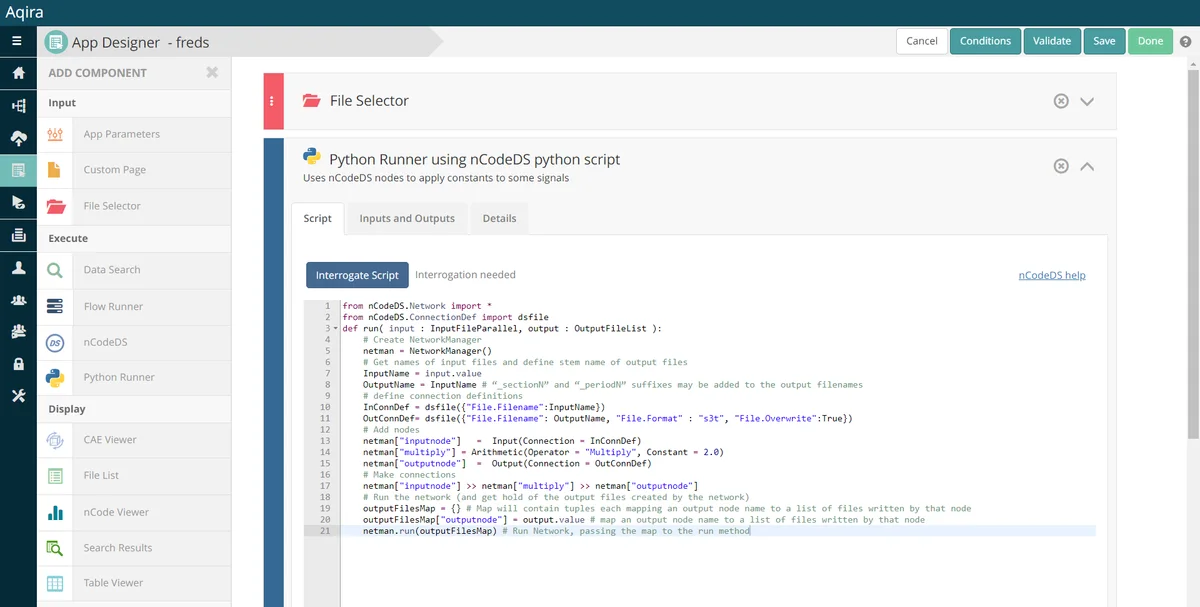Open the stacked inbox icon in the left rail
The height and width of the screenshot is (607, 1200).
click(x=18, y=235)
